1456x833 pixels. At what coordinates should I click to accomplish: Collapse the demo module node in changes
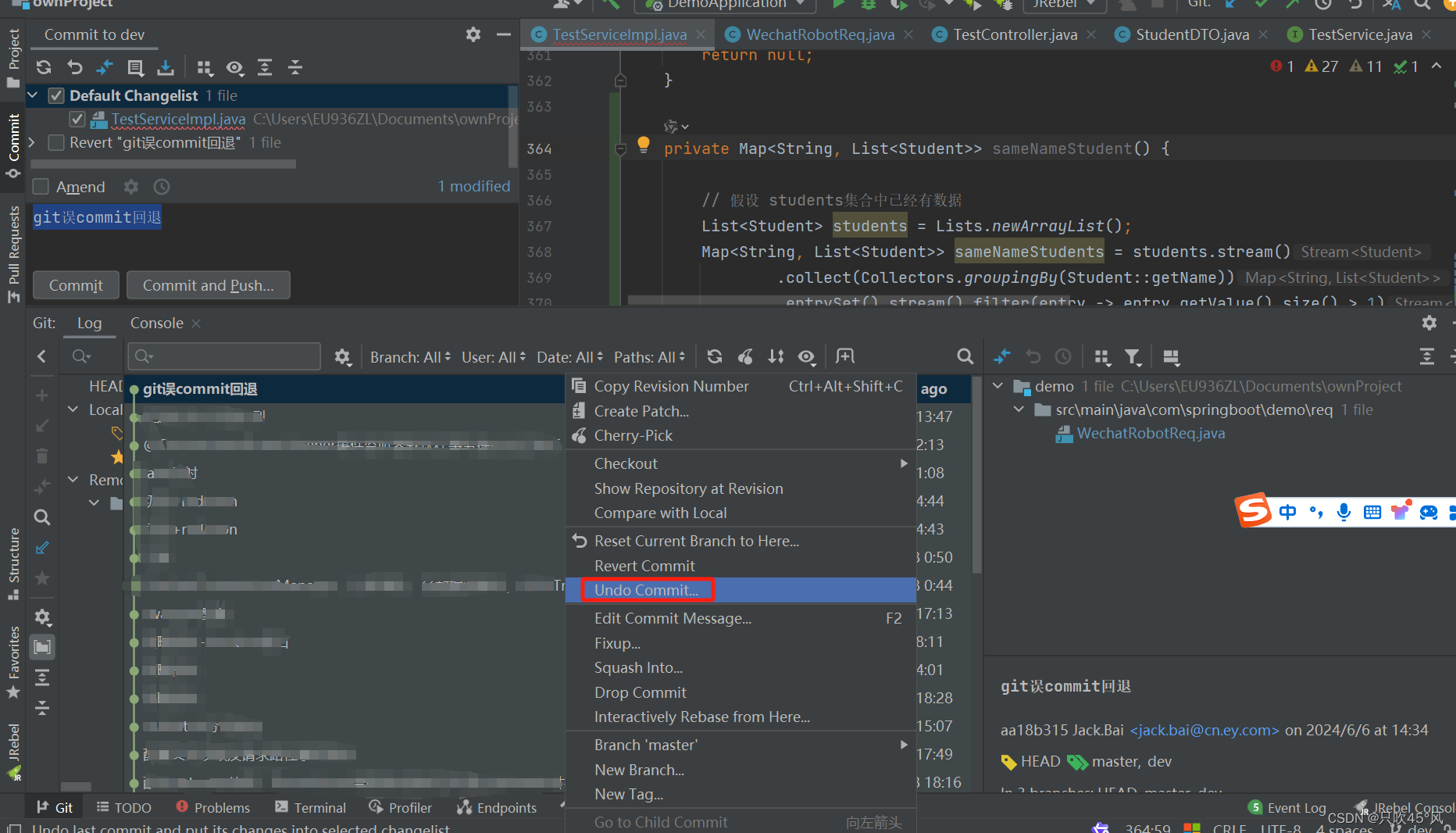coord(997,386)
